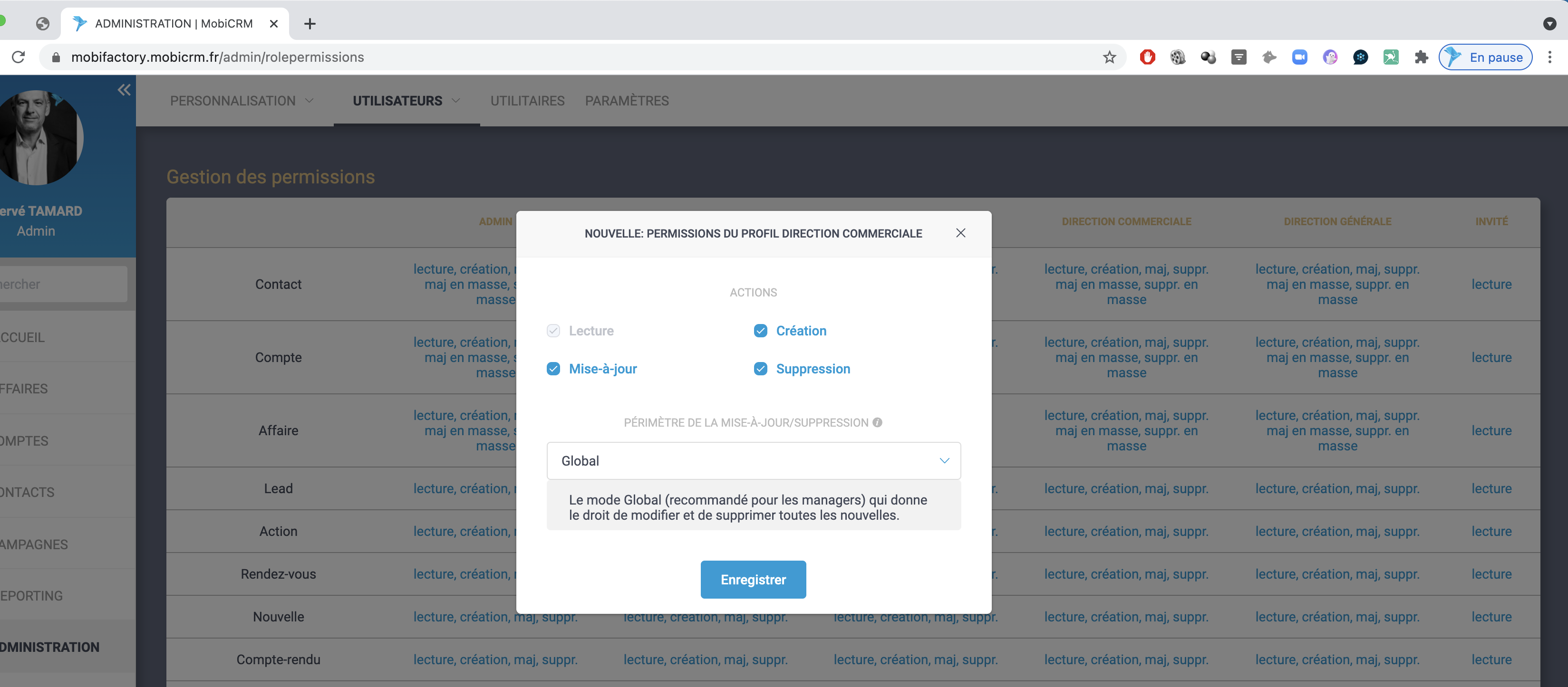Toggle the Mise-à-jour checkbox
Viewport: 1568px width, 687px height.
tap(552, 369)
